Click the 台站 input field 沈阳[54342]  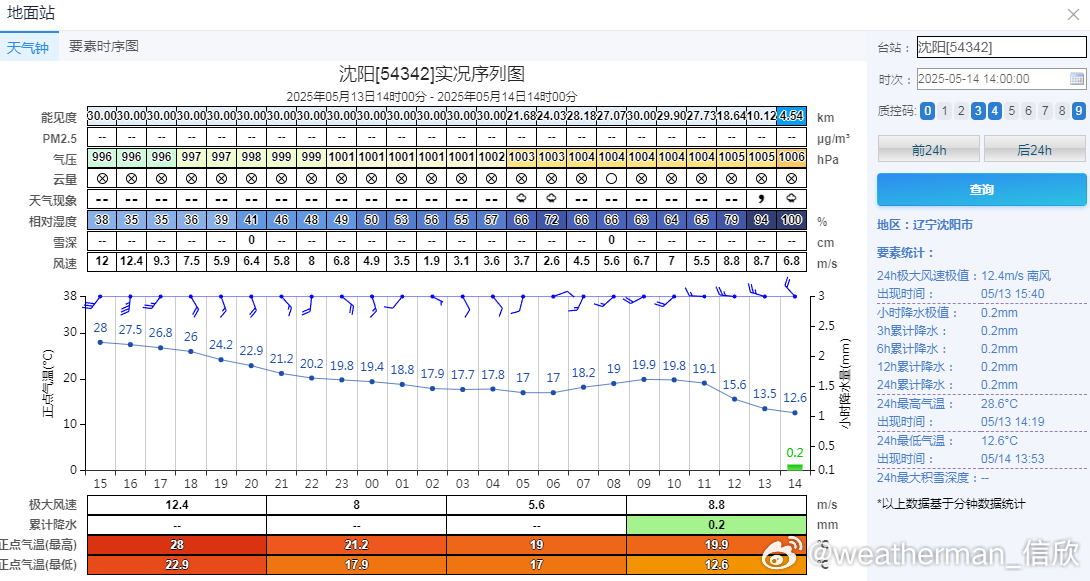[1001, 47]
